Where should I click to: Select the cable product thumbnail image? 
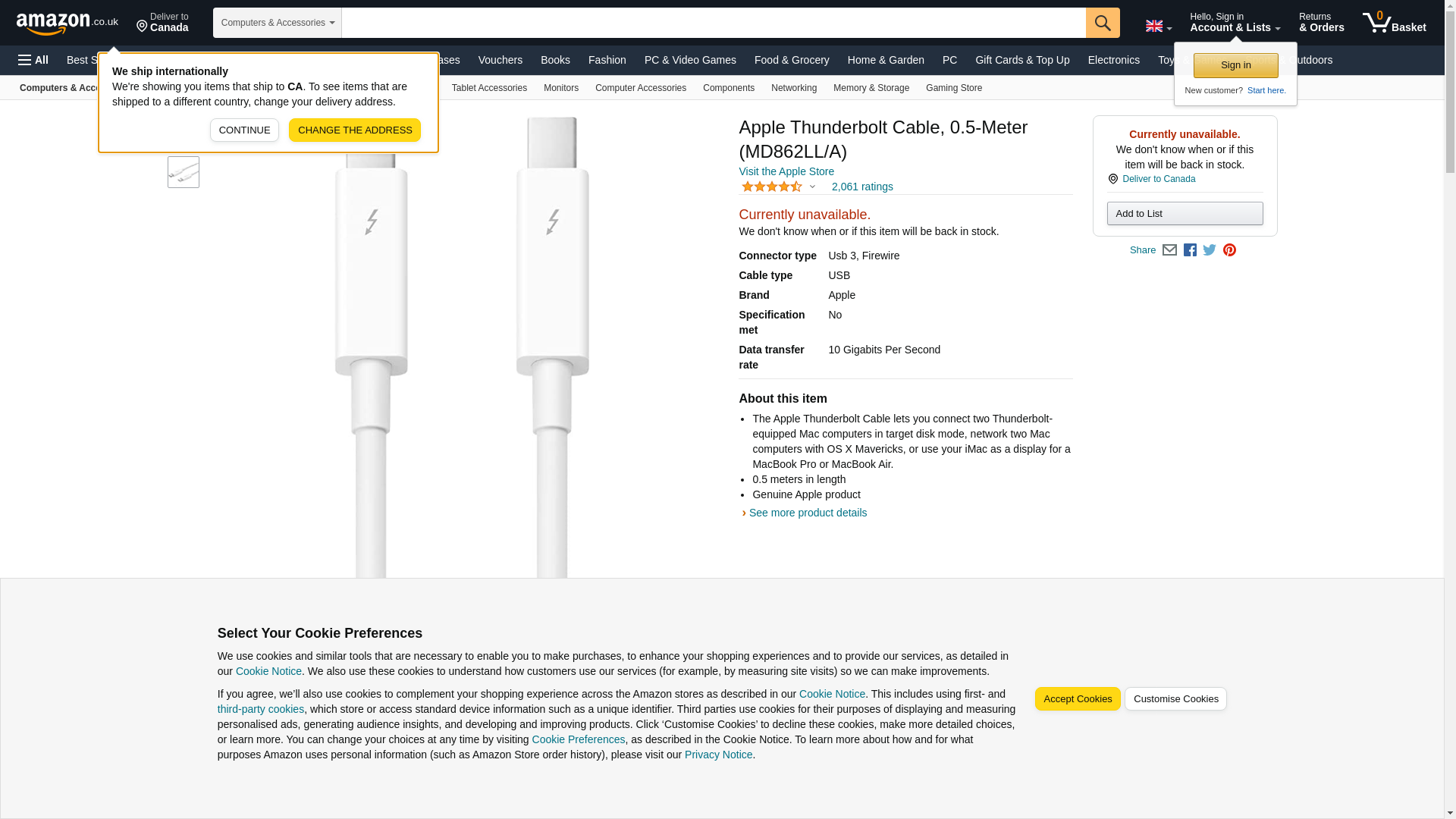(184, 173)
